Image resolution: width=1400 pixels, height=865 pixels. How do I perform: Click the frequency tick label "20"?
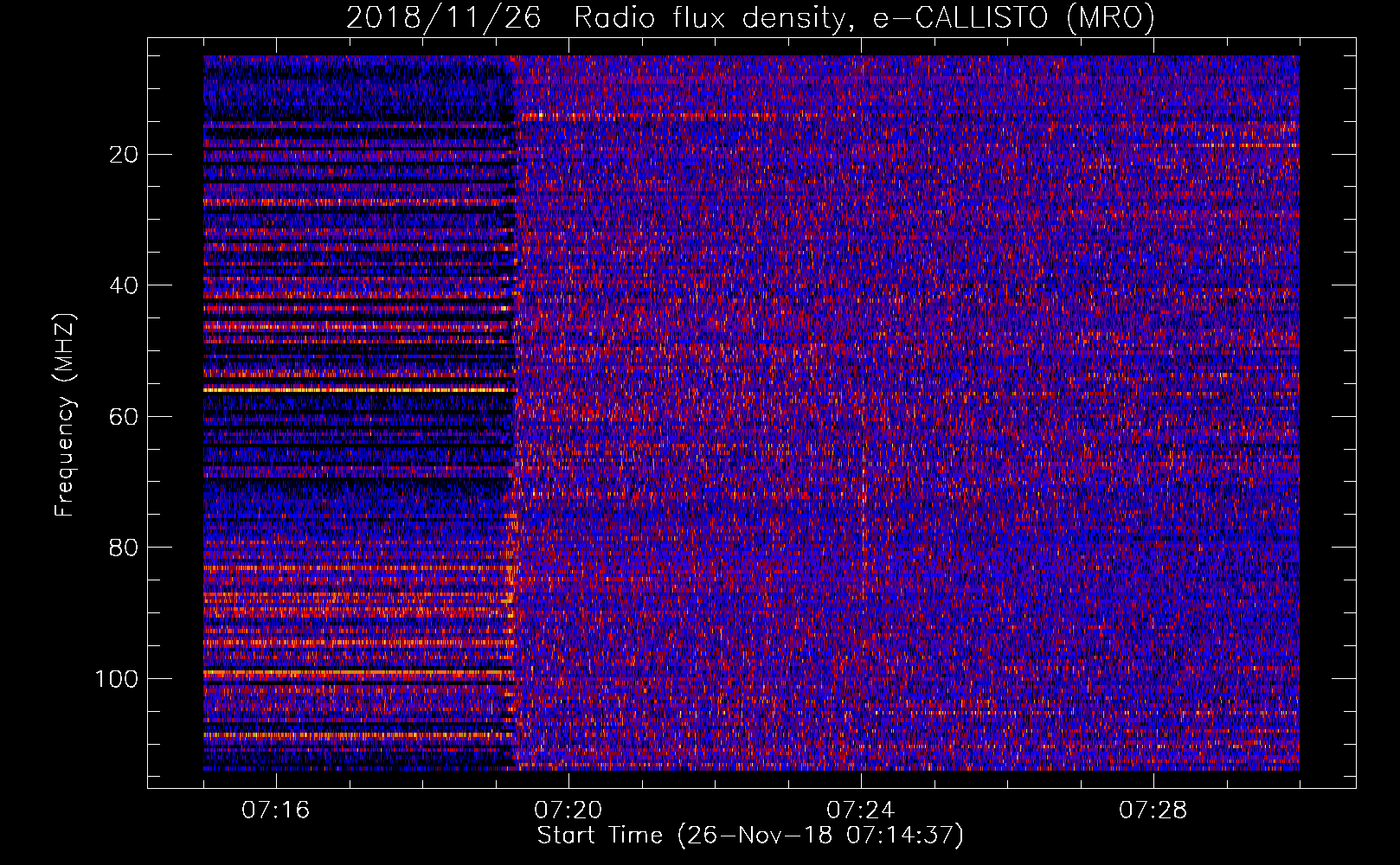tap(125, 155)
